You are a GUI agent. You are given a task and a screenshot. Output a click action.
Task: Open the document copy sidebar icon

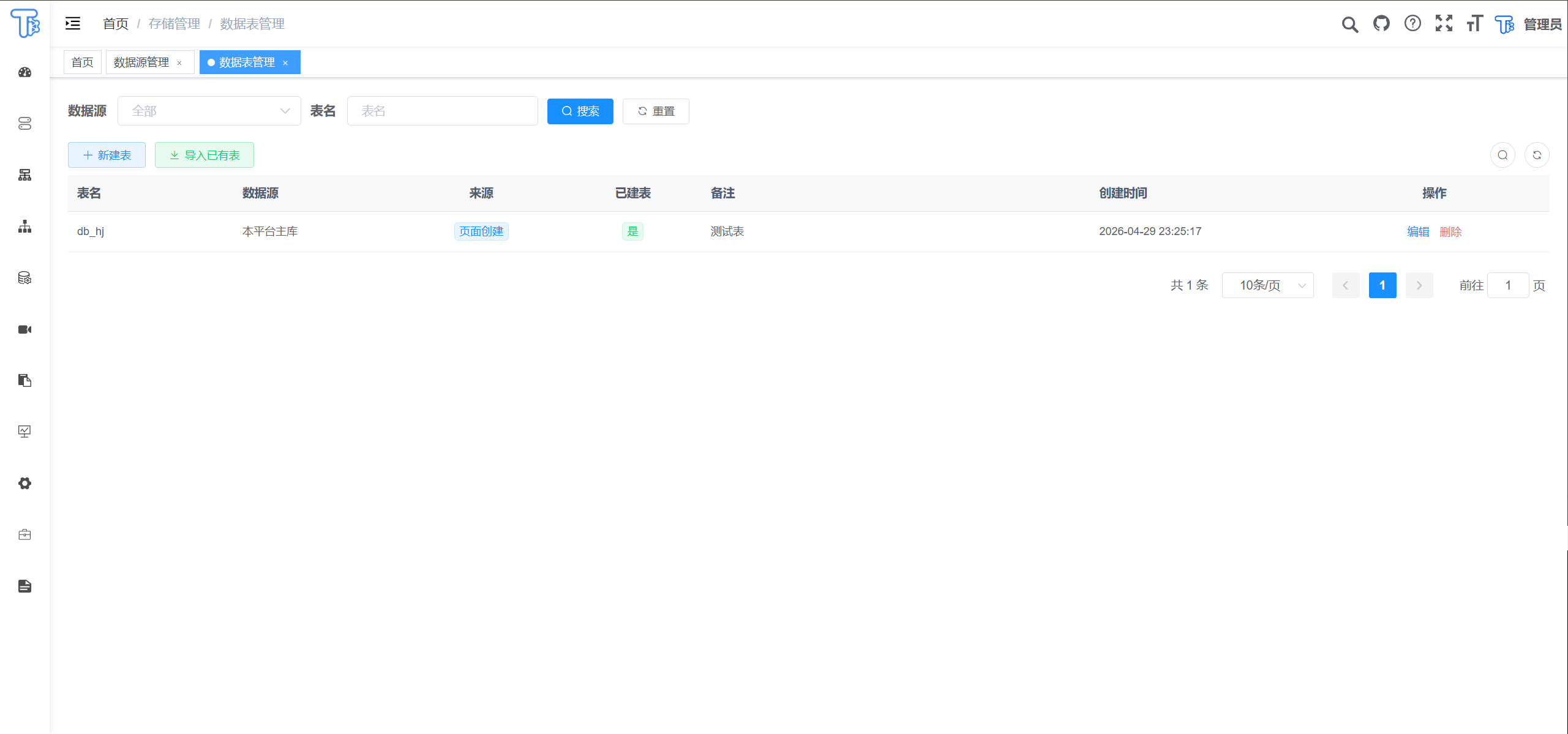tap(24, 381)
